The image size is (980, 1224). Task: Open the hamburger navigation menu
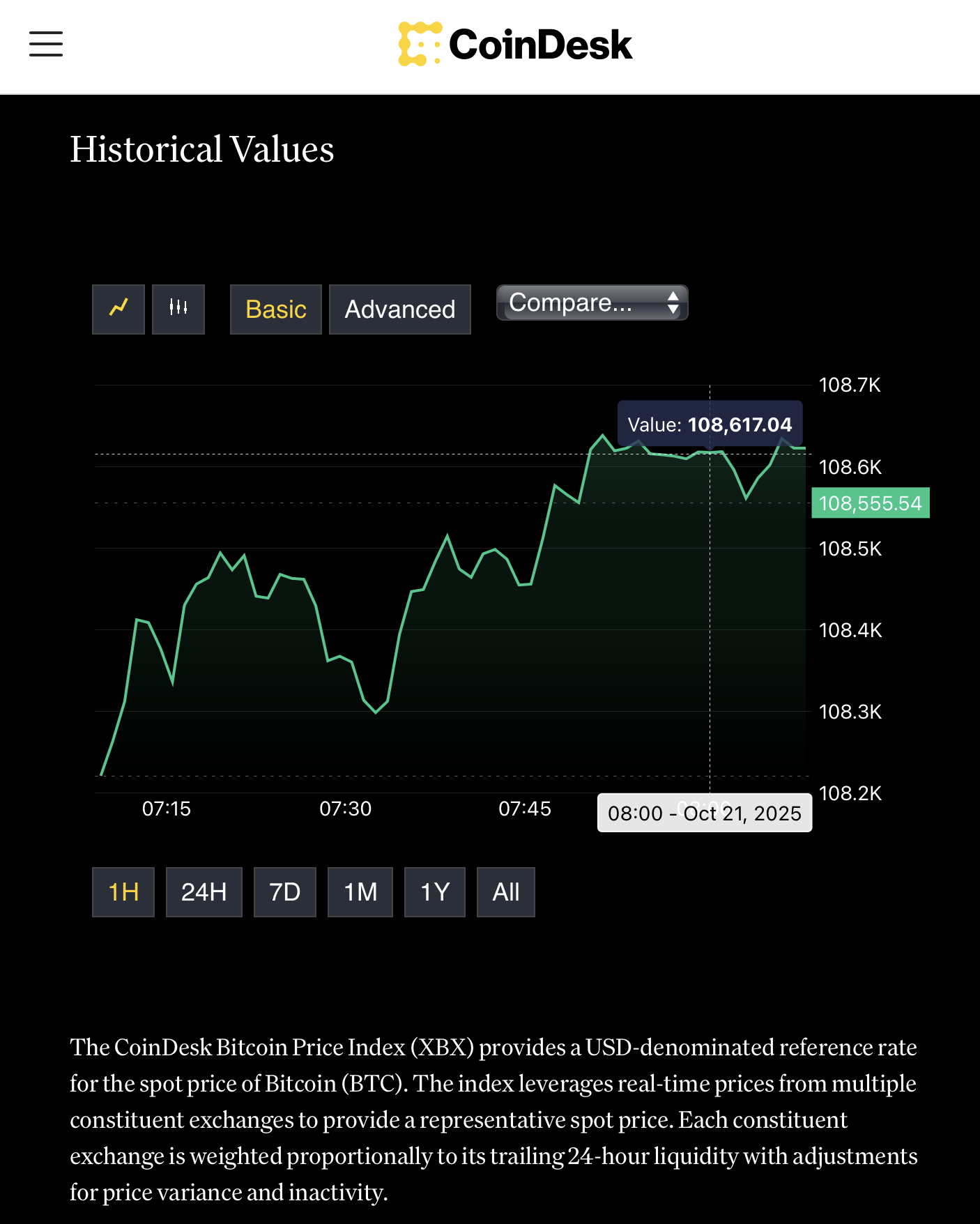pyautogui.click(x=46, y=44)
